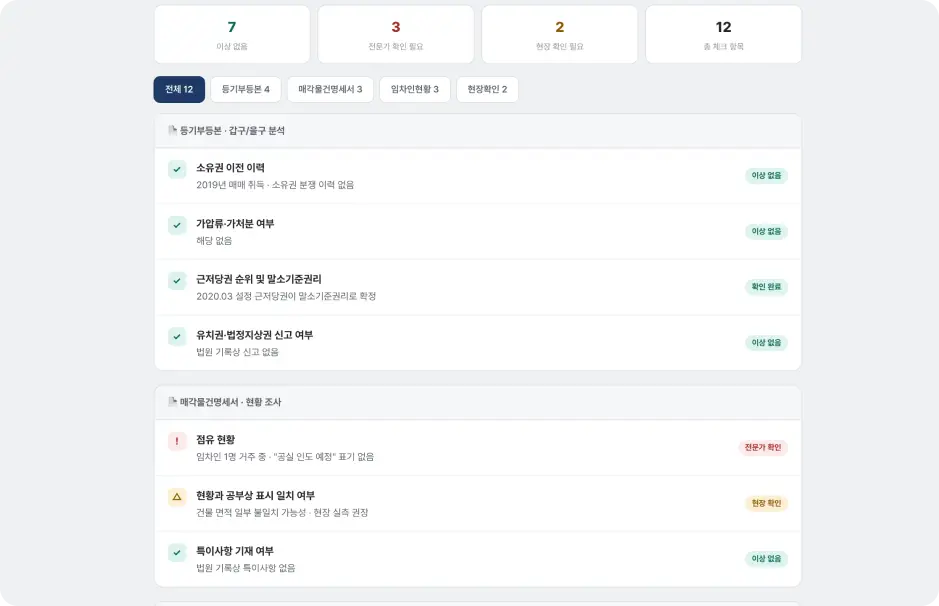Open the 3 전문가 확인 필요 summary card
This screenshot has height=606, width=939.
[x=396, y=34]
